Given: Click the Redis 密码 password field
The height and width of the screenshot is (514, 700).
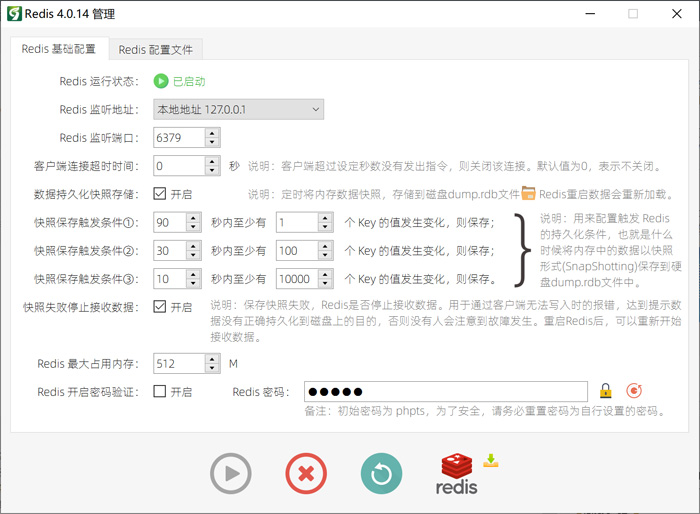Looking at the screenshot, I should coord(446,392).
